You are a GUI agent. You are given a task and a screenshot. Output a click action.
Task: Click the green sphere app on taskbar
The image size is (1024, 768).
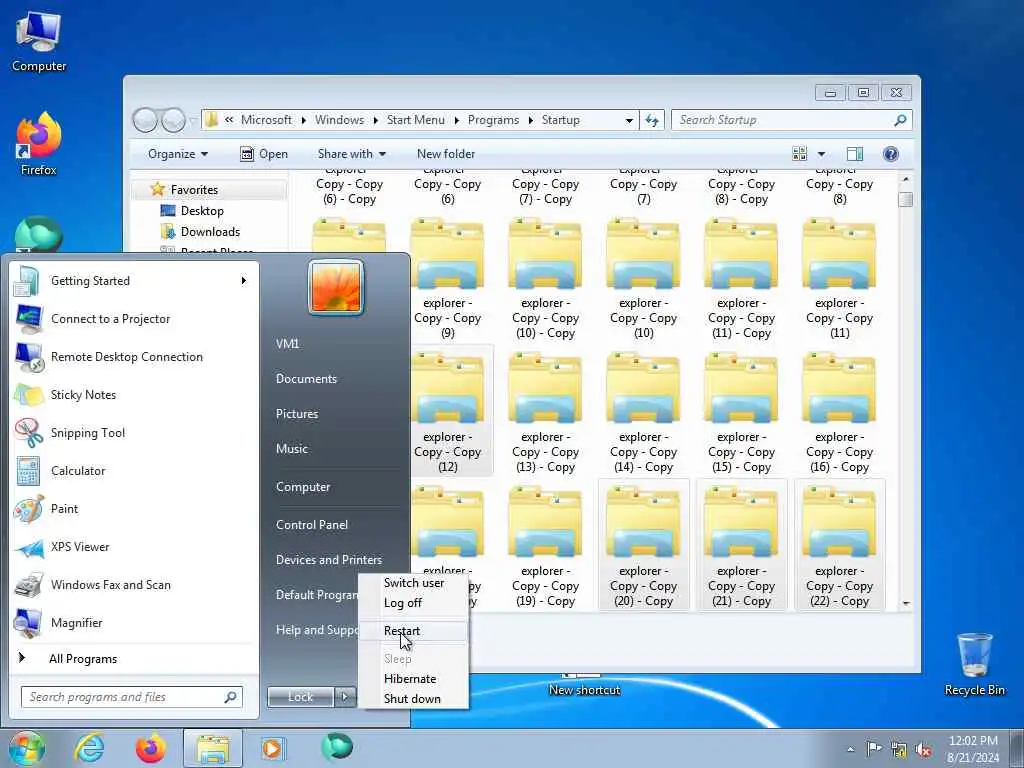[x=337, y=747]
